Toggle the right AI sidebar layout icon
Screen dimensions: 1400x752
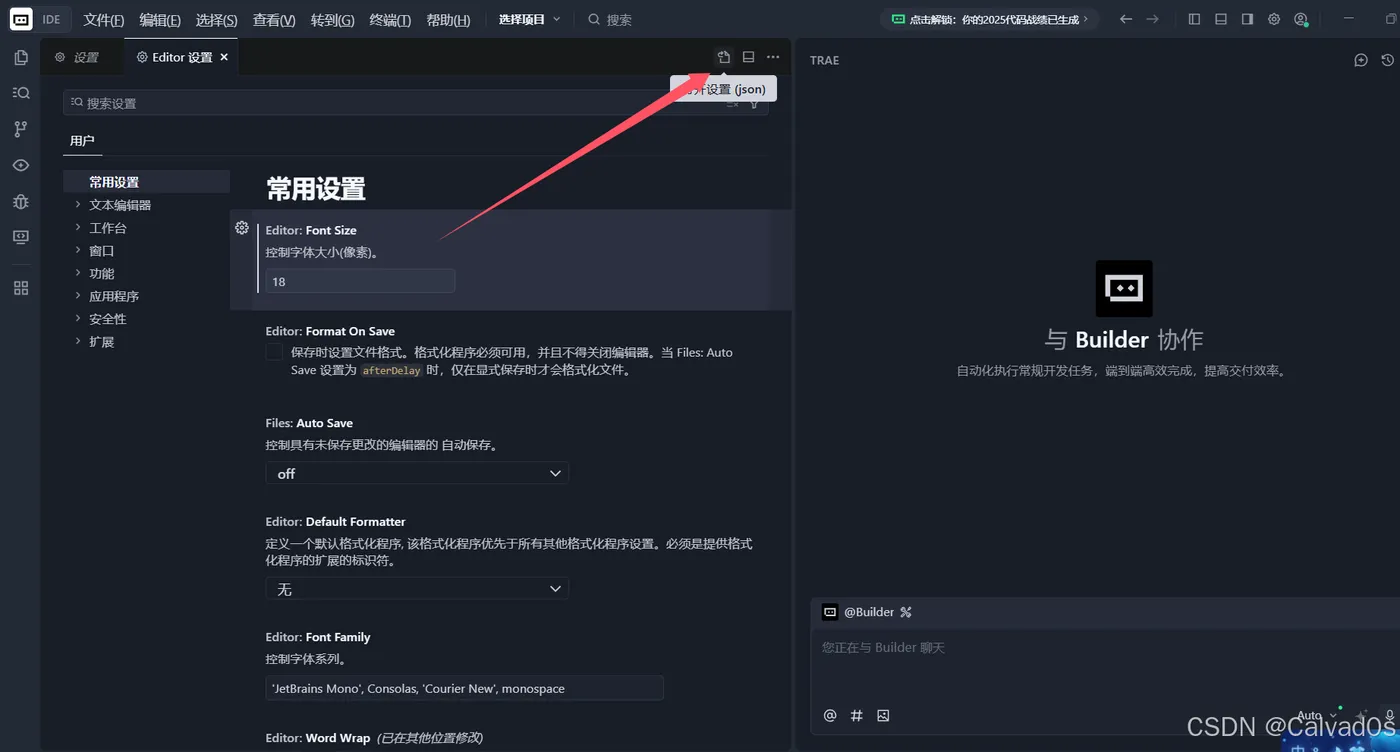pos(1247,19)
